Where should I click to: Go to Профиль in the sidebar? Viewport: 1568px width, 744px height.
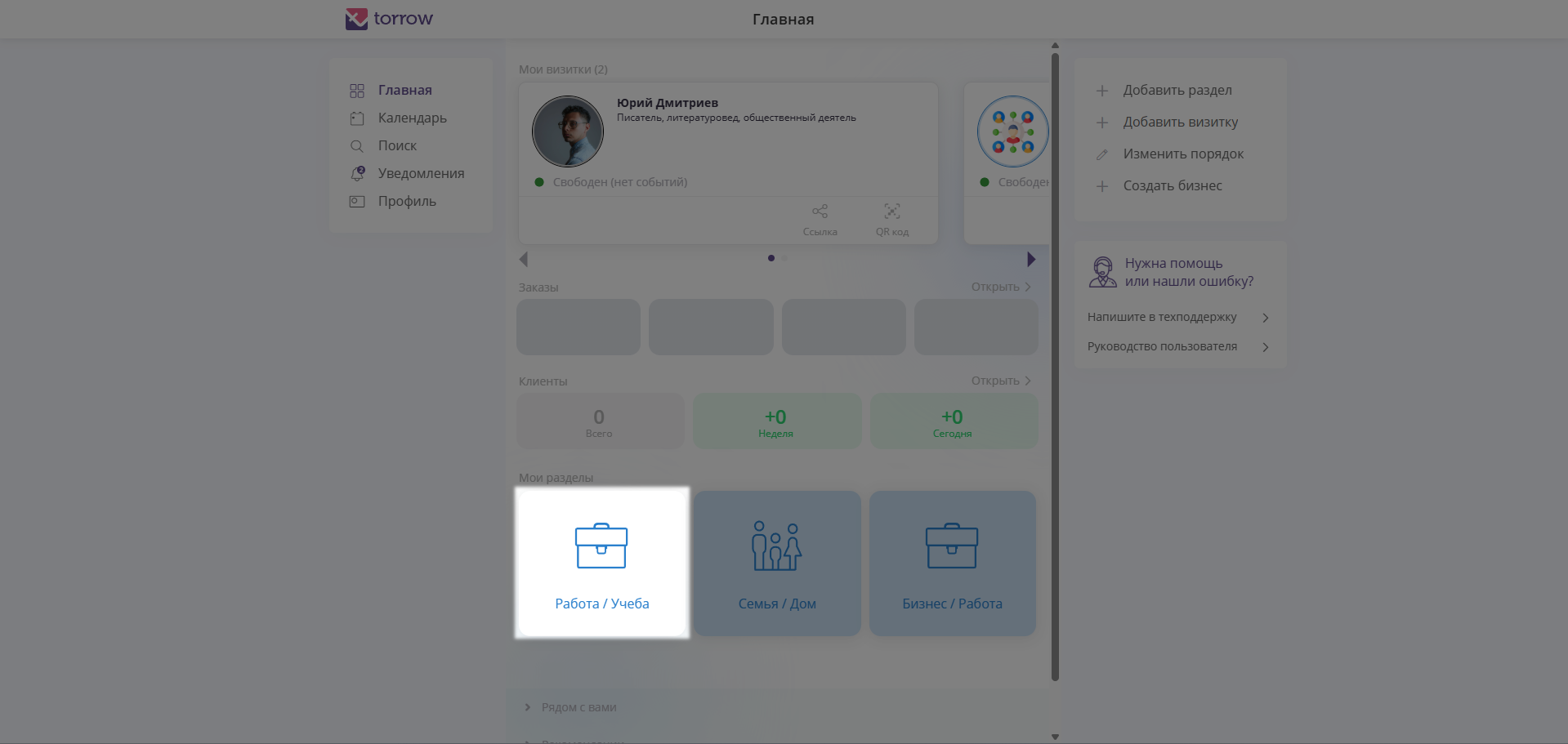tap(406, 201)
